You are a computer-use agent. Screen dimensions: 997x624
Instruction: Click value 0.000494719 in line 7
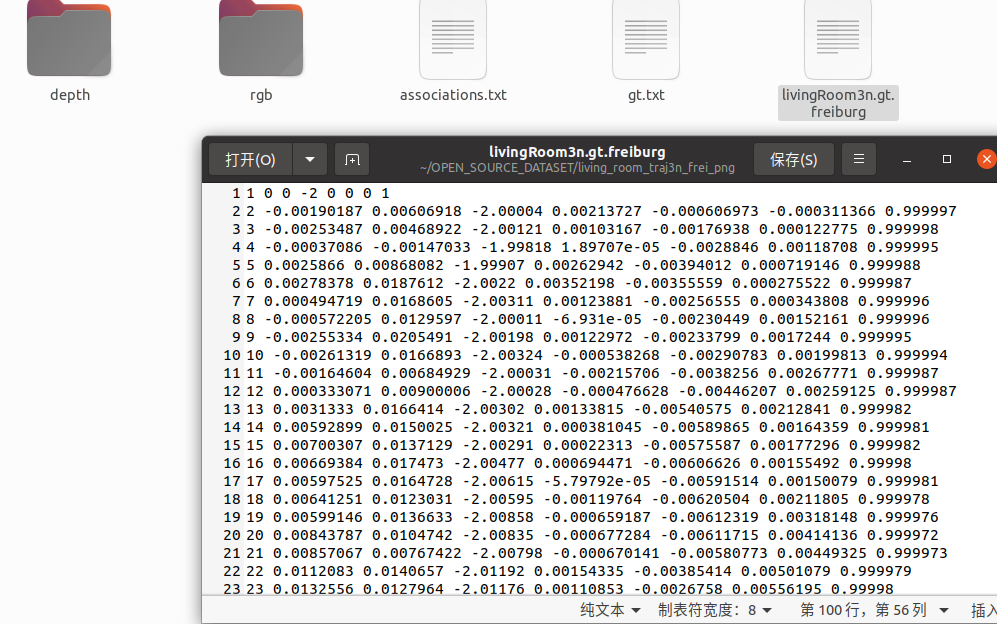click(313, 301)
